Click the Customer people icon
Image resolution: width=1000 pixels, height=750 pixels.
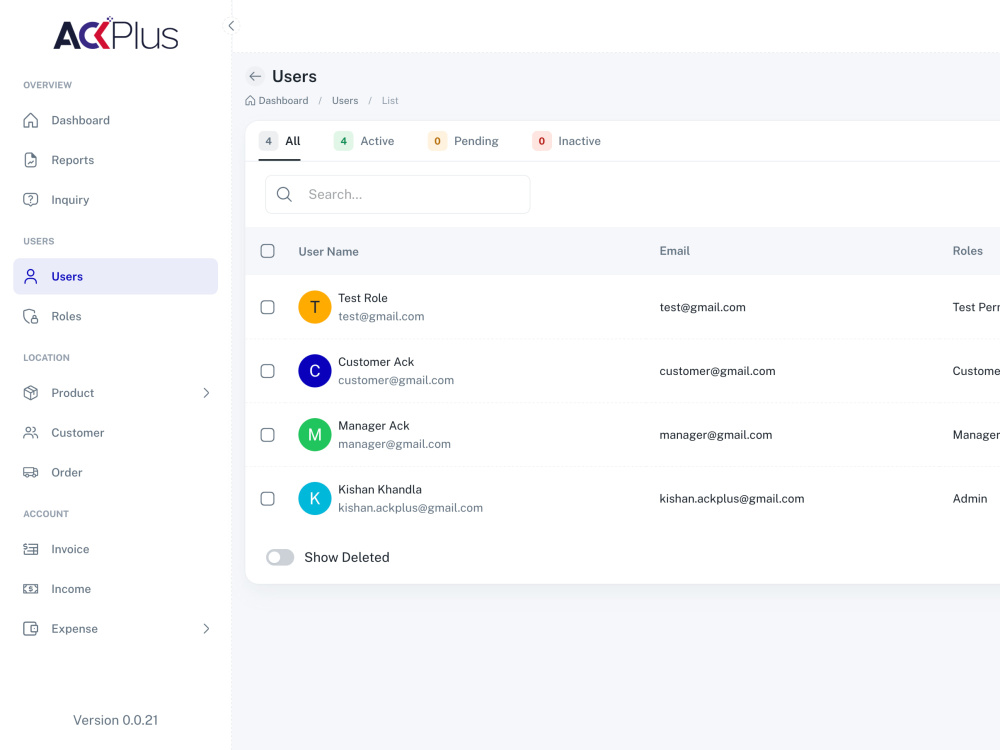coord(31,432)
